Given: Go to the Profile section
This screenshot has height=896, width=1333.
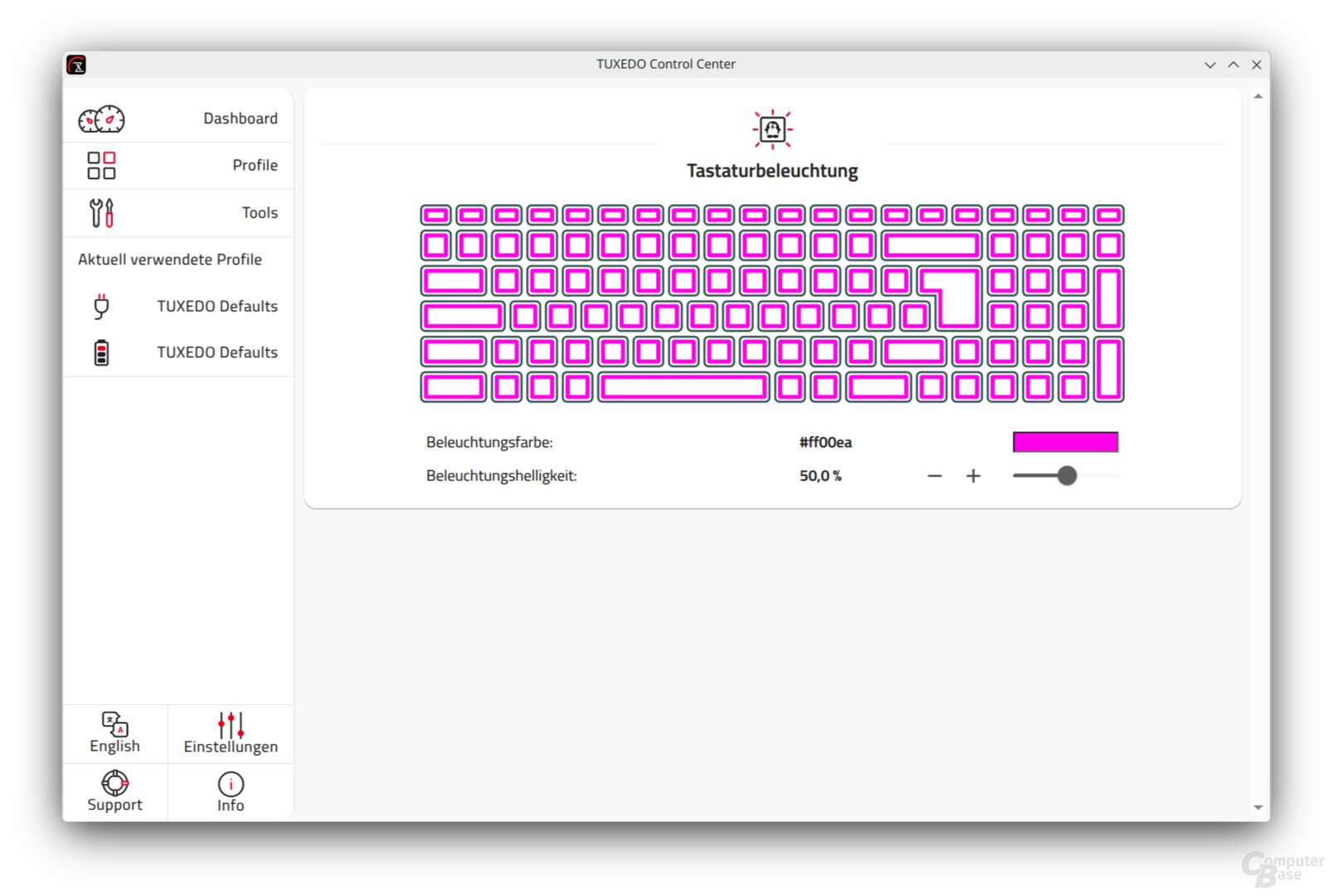Looking at the screenshot, I should tap(178, 165).
